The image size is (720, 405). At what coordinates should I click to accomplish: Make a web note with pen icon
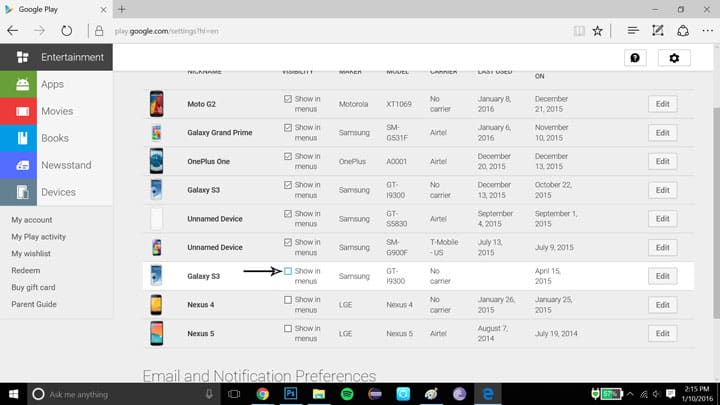[658, 31]
